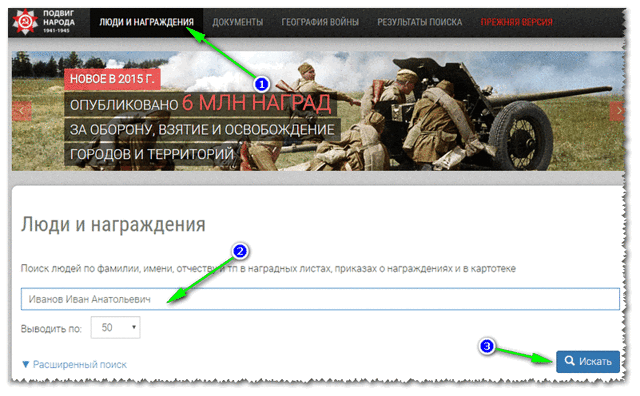The width and height of the screenshot is (640, 396).
Task: Open the Документы menu tab
Action: [x=238, y=22]
